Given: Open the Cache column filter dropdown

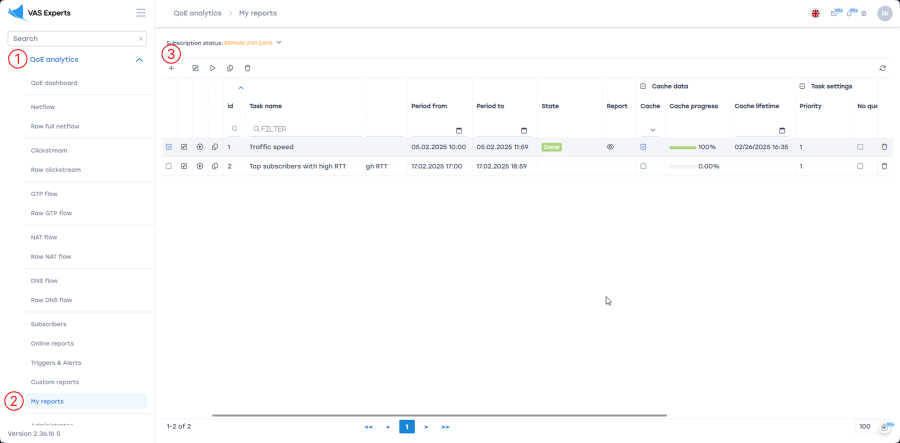Looking at the screenshot, I should [x=652, y=130].
